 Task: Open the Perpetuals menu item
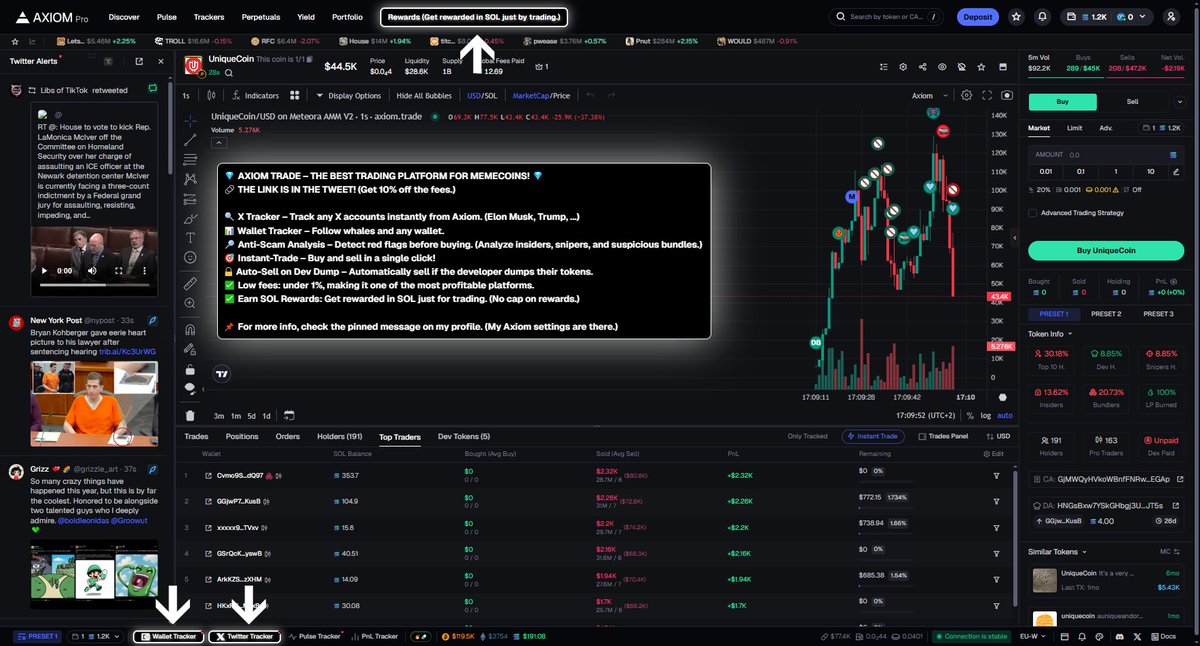click(260, 17)
